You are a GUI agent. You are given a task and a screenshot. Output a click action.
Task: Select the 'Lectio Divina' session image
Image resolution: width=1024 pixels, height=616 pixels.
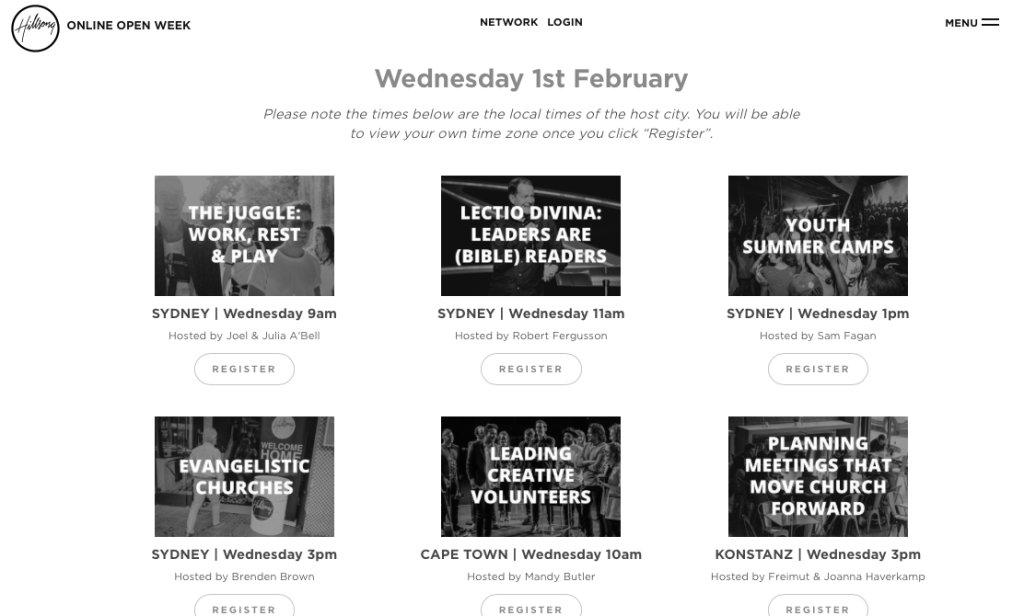[531, 236]
